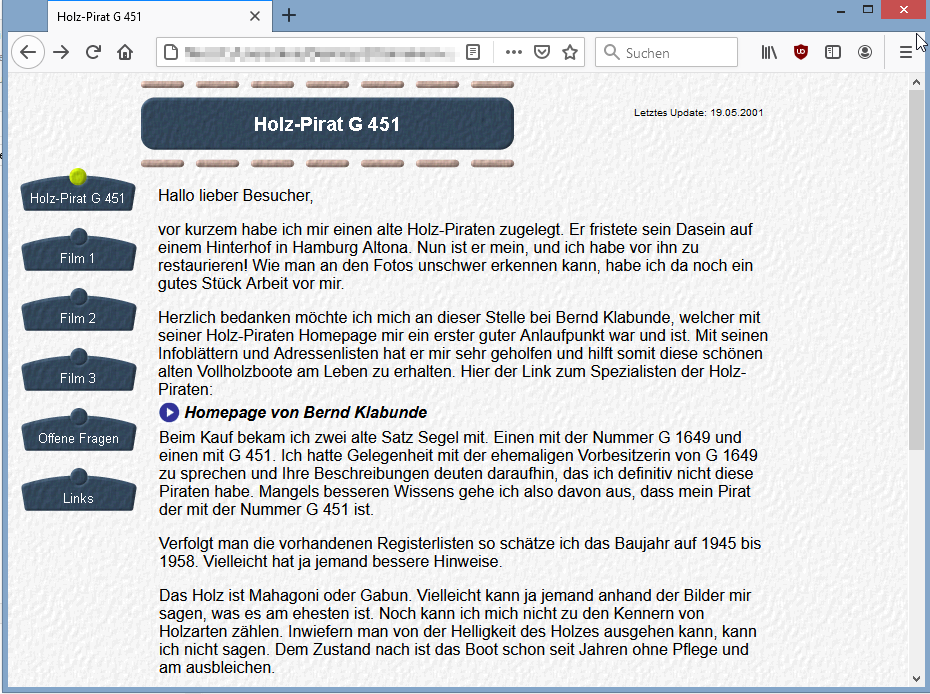The height and width of the screenshot is (694, 930).
Task: Open the Library bookshelf icon
Action: coord(769,52)
